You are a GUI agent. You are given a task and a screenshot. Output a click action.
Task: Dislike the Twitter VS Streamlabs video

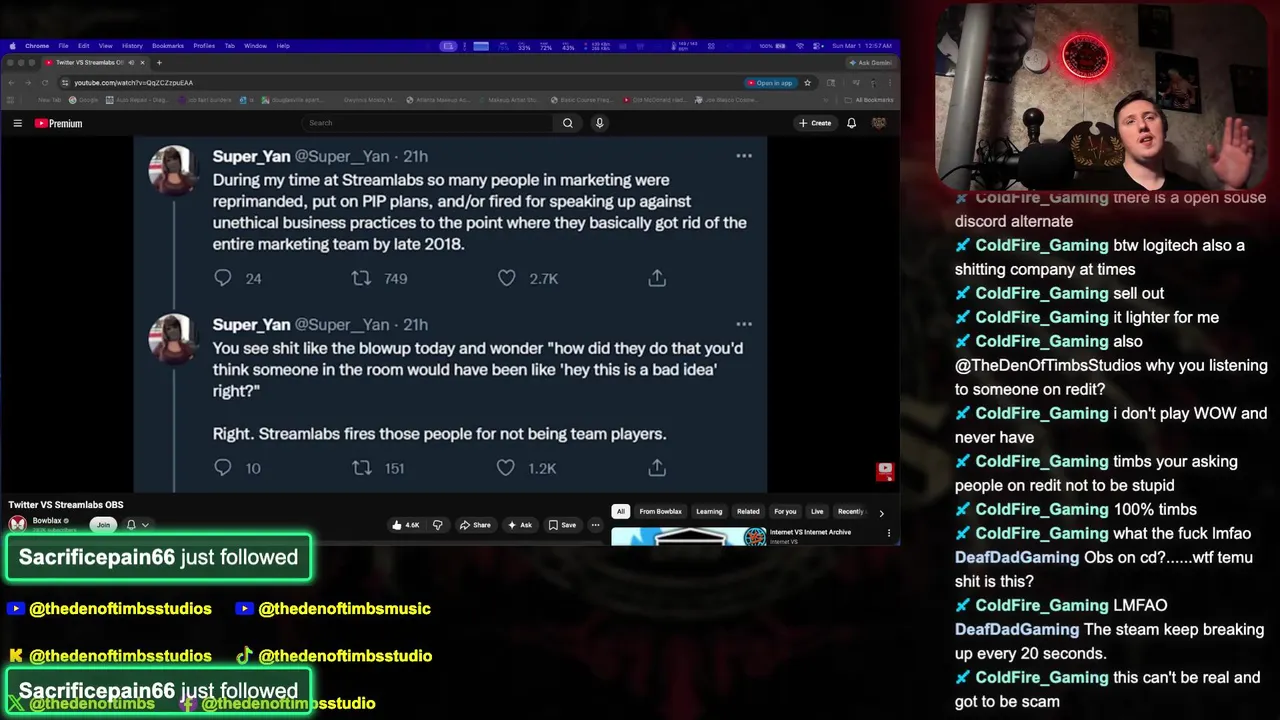(437, 525)
